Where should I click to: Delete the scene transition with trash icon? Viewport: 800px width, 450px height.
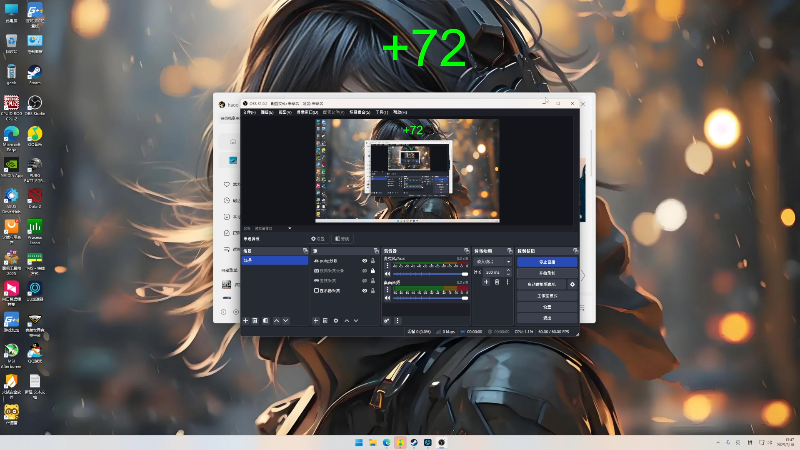click(497, 282)
